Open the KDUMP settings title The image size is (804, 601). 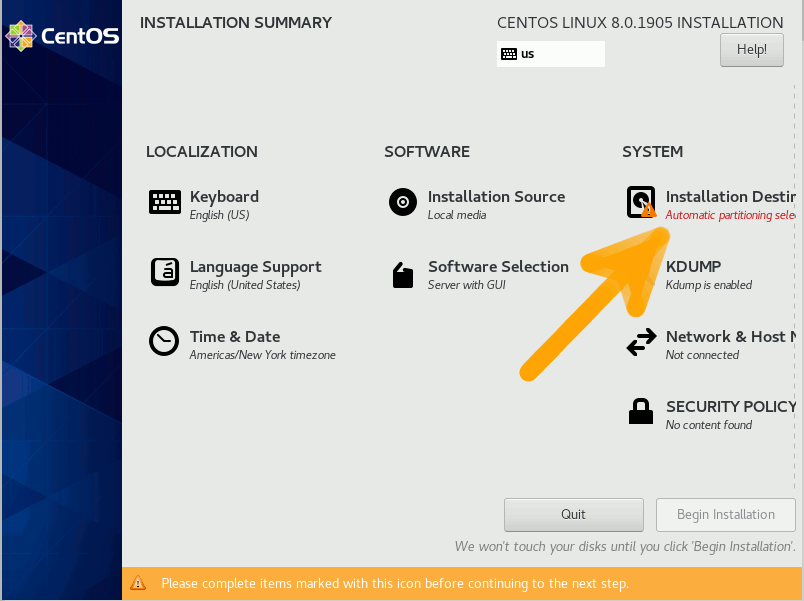[693, 267]
